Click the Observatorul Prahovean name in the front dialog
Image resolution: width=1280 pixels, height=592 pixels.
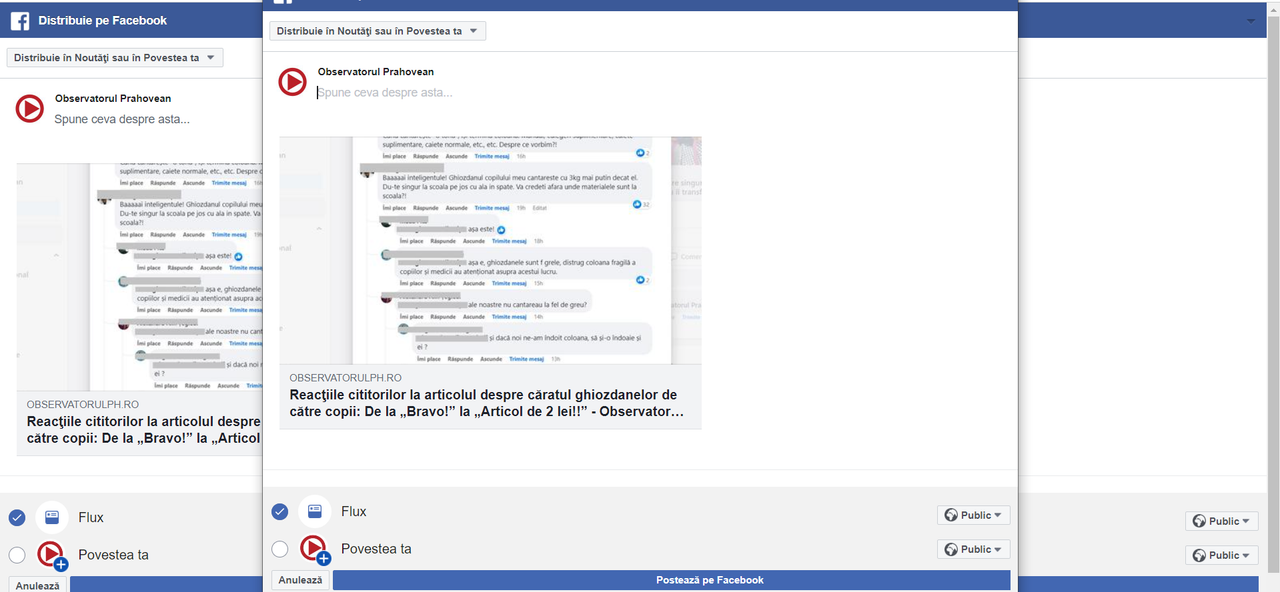[x=376, y=72]
